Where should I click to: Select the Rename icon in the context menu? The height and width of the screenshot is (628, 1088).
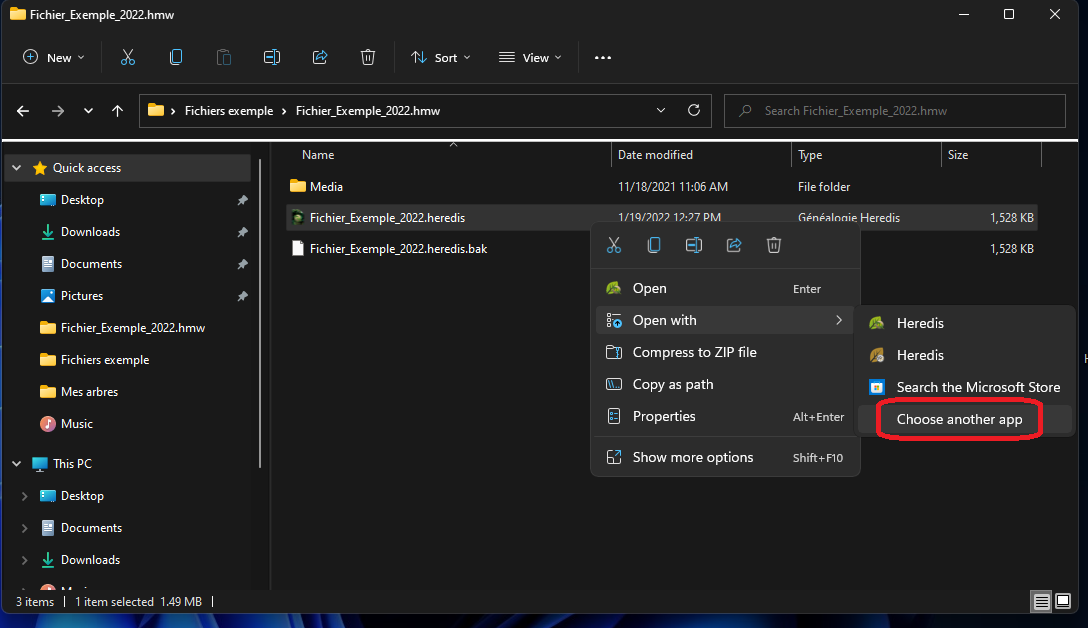[x=694, y=245]
